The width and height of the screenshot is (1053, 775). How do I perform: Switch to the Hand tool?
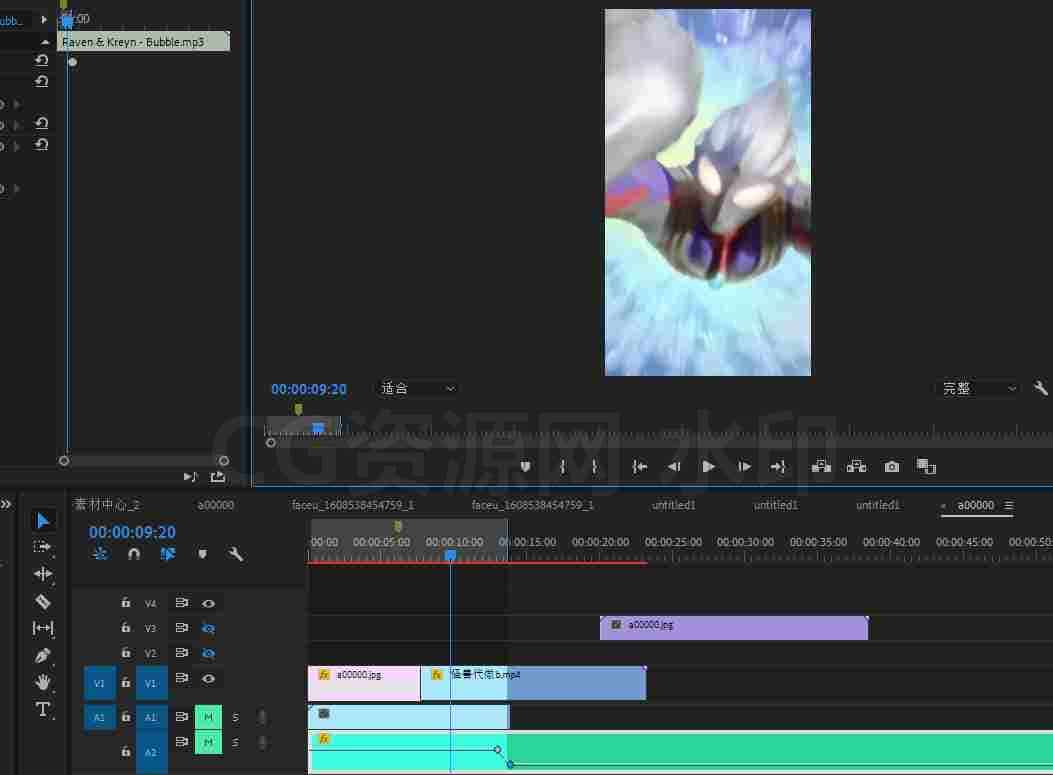coord(42,682)
